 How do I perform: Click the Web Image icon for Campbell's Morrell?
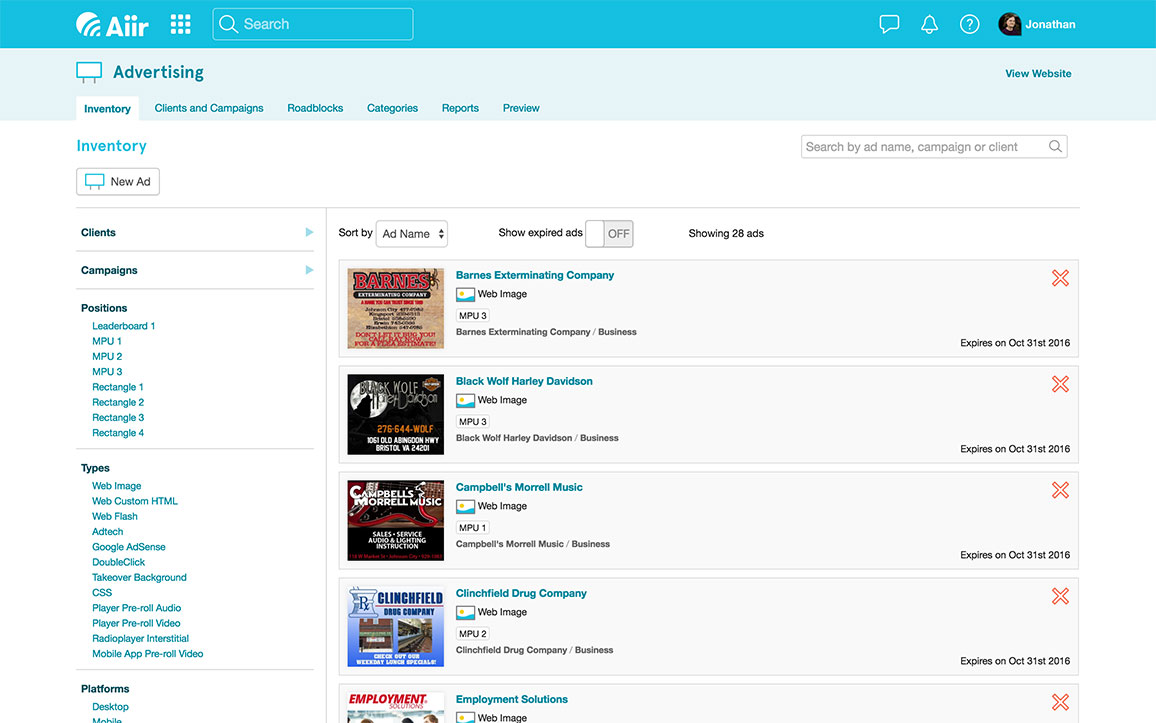click(x=465, y=507)
